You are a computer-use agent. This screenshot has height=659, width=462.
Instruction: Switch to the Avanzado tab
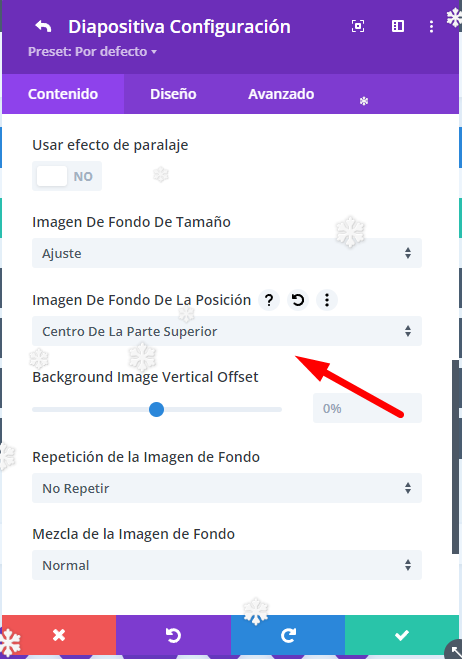pos(281,94)
